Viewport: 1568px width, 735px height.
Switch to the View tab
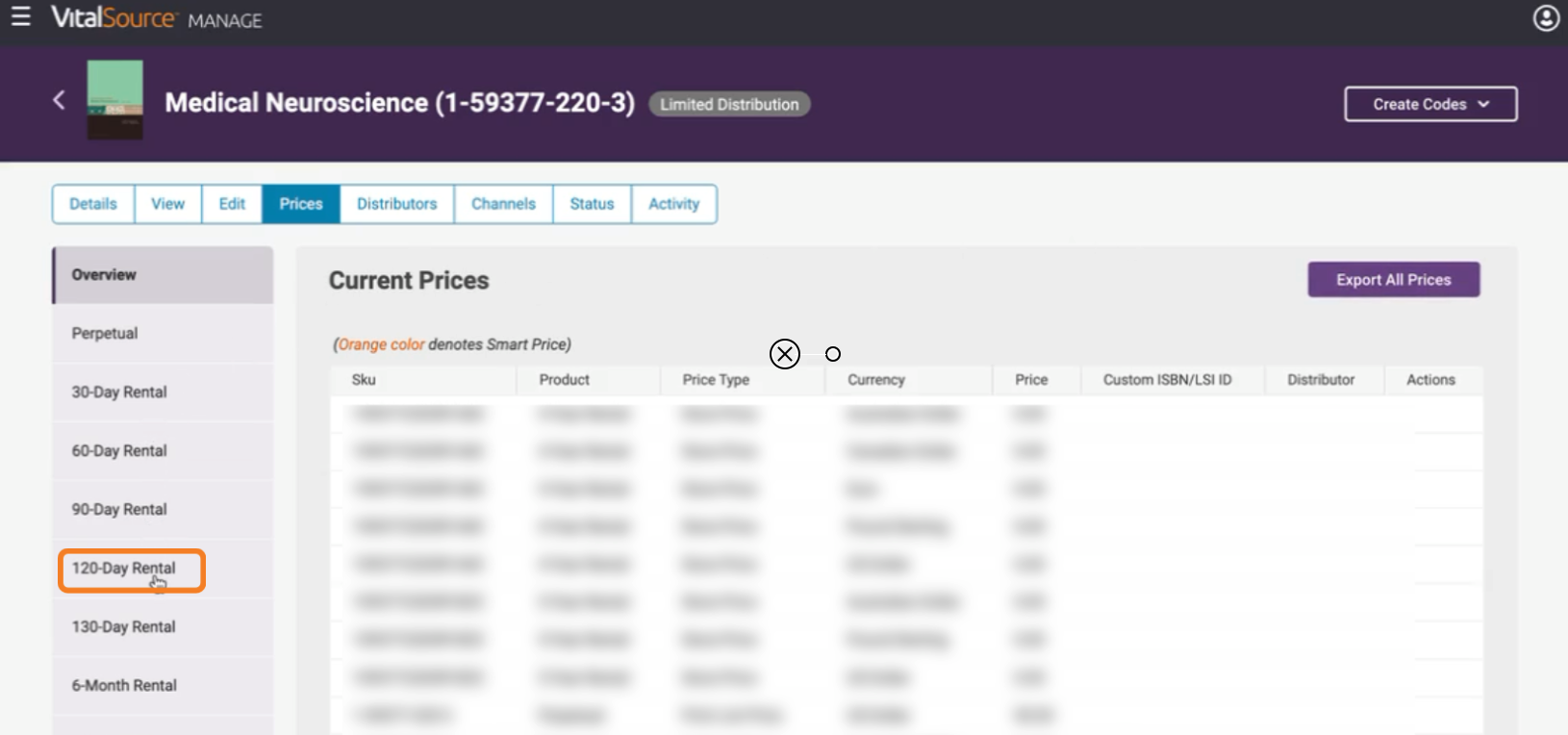(167, 204)
